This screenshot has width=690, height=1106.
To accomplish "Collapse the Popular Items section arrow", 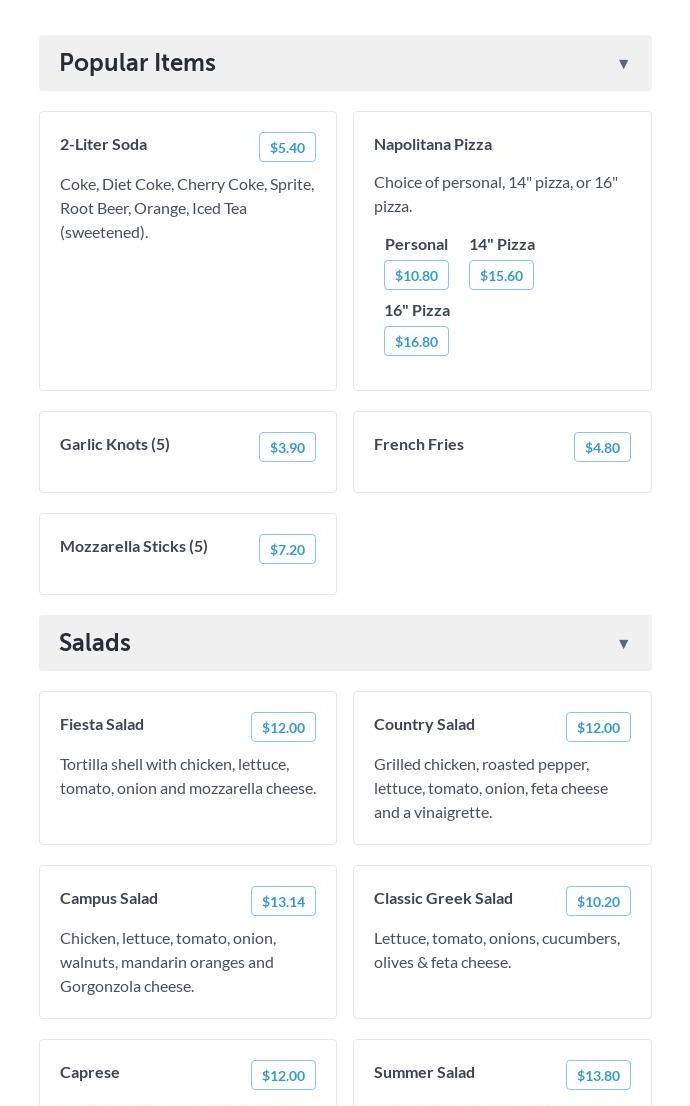I will pos(623,64).
